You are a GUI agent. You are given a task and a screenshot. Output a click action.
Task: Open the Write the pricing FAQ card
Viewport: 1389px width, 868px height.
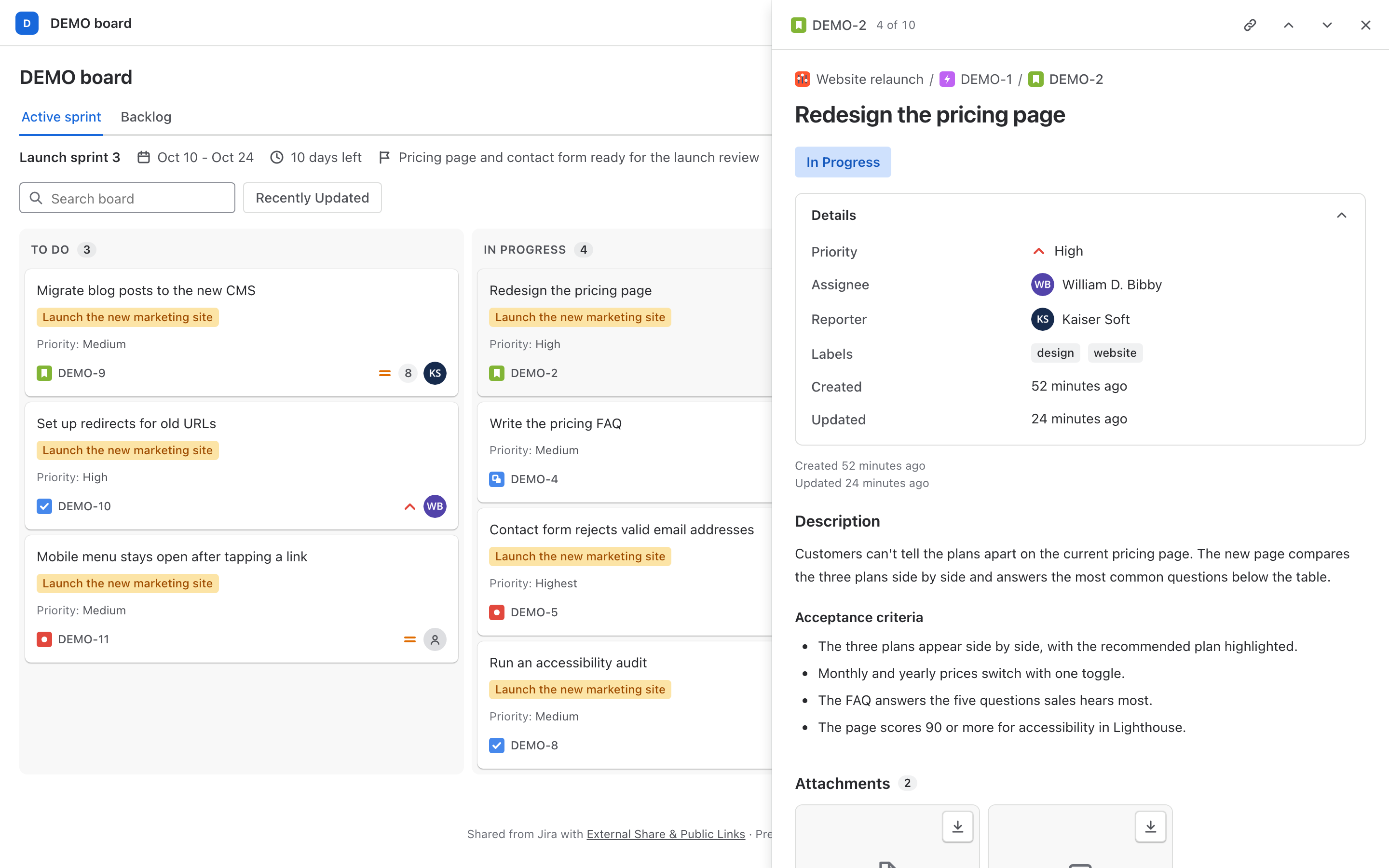tap(625, 452)
